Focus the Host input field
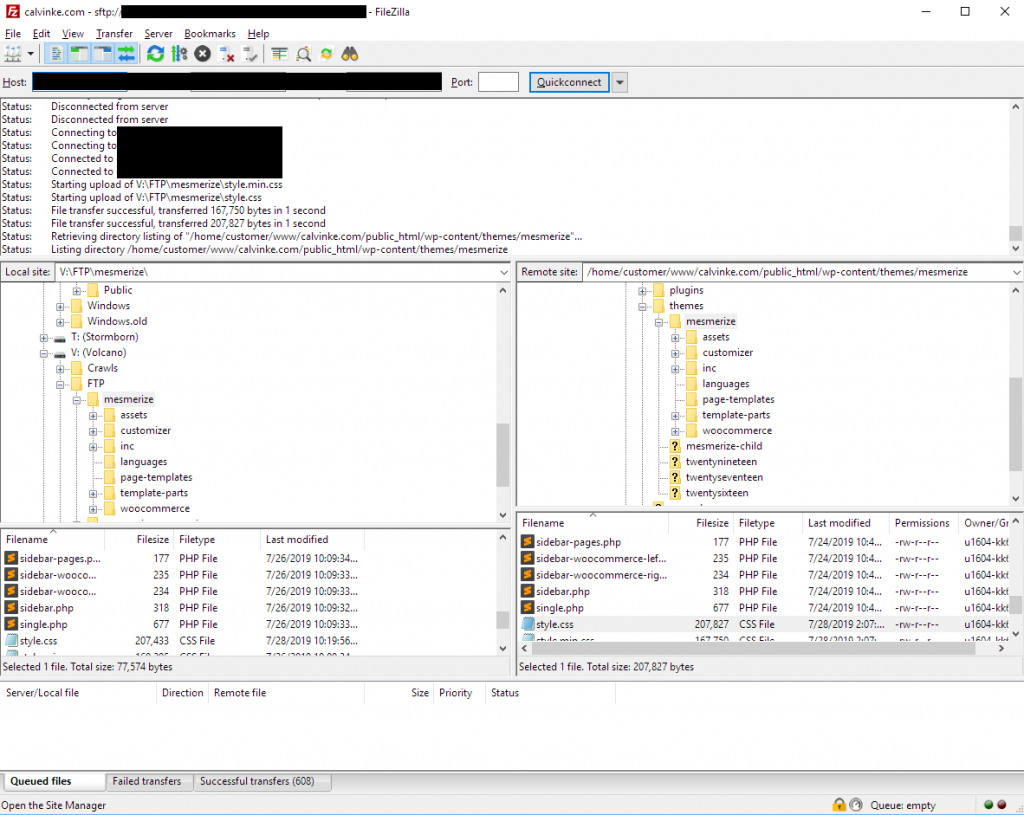The image size is (1024, 815). click(80, 82)
